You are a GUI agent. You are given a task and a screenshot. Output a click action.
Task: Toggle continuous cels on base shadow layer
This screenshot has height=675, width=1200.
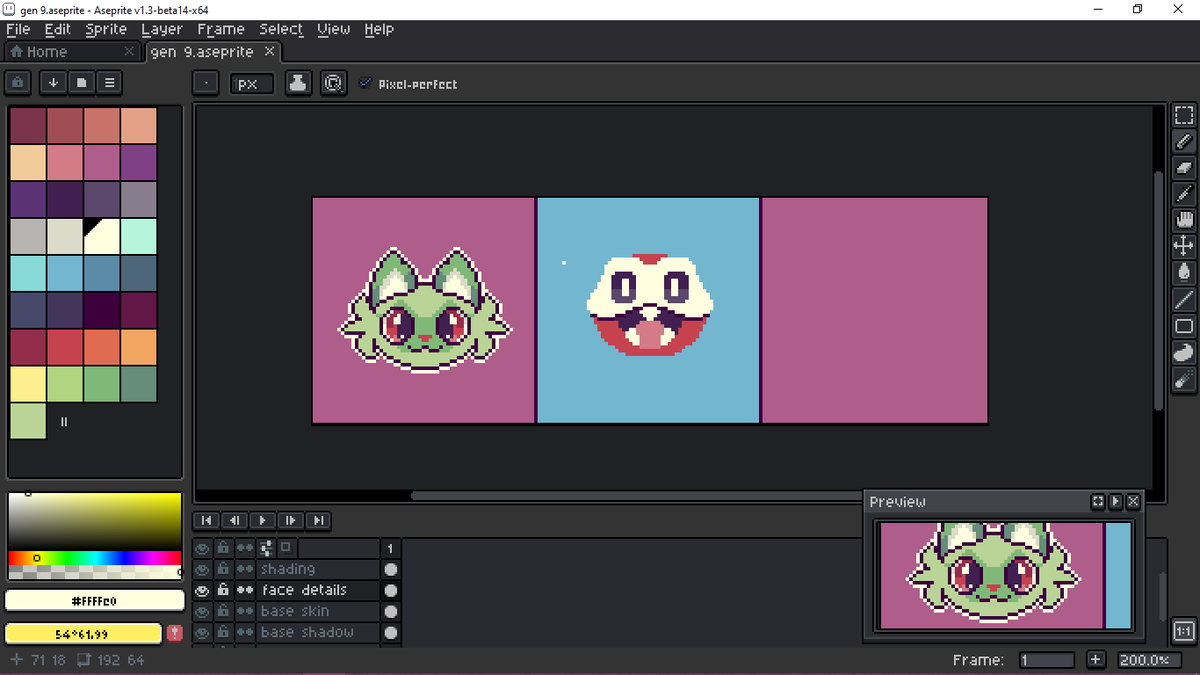[x=245, y=632]
